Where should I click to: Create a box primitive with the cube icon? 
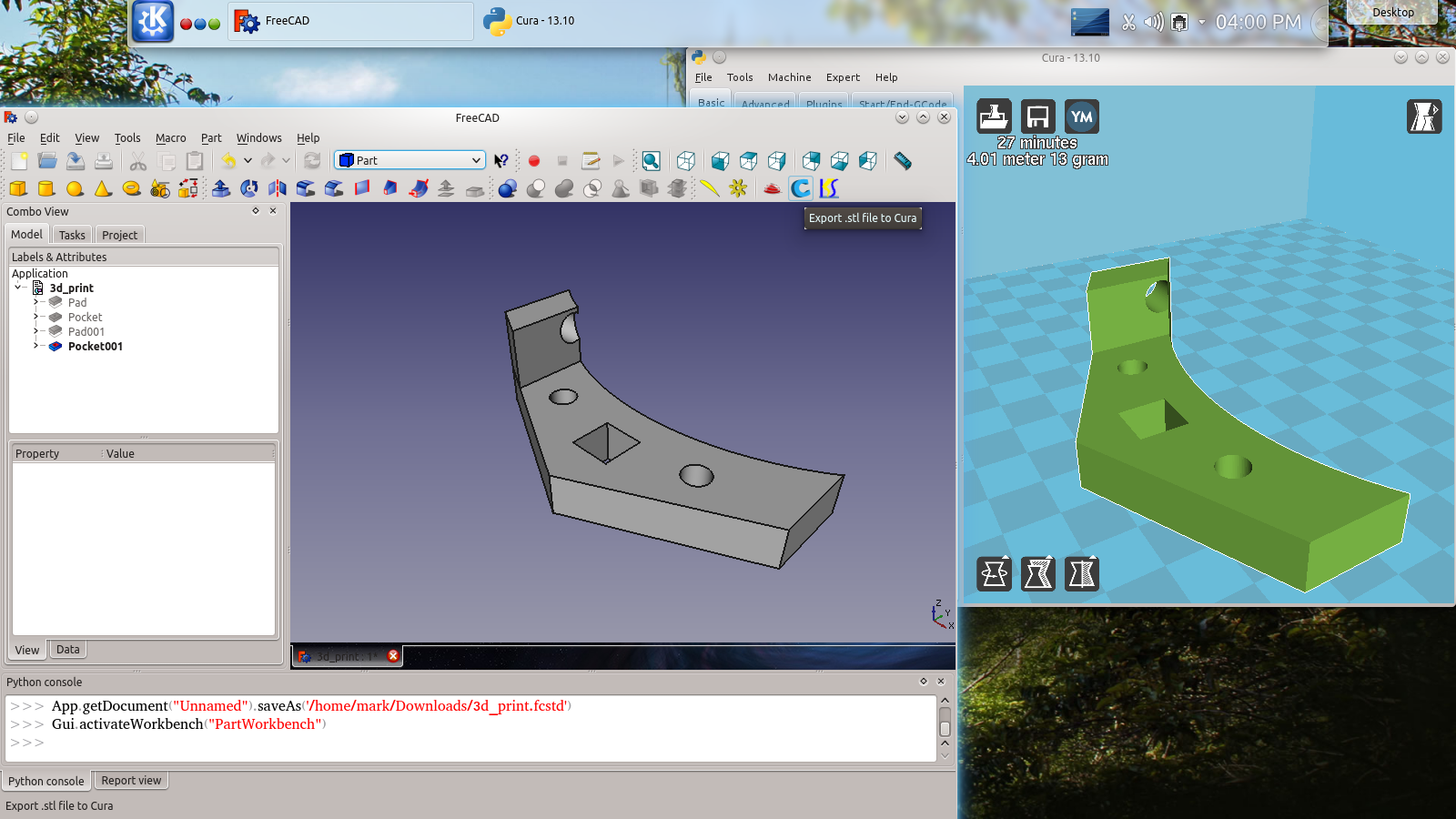coord(18,188)
